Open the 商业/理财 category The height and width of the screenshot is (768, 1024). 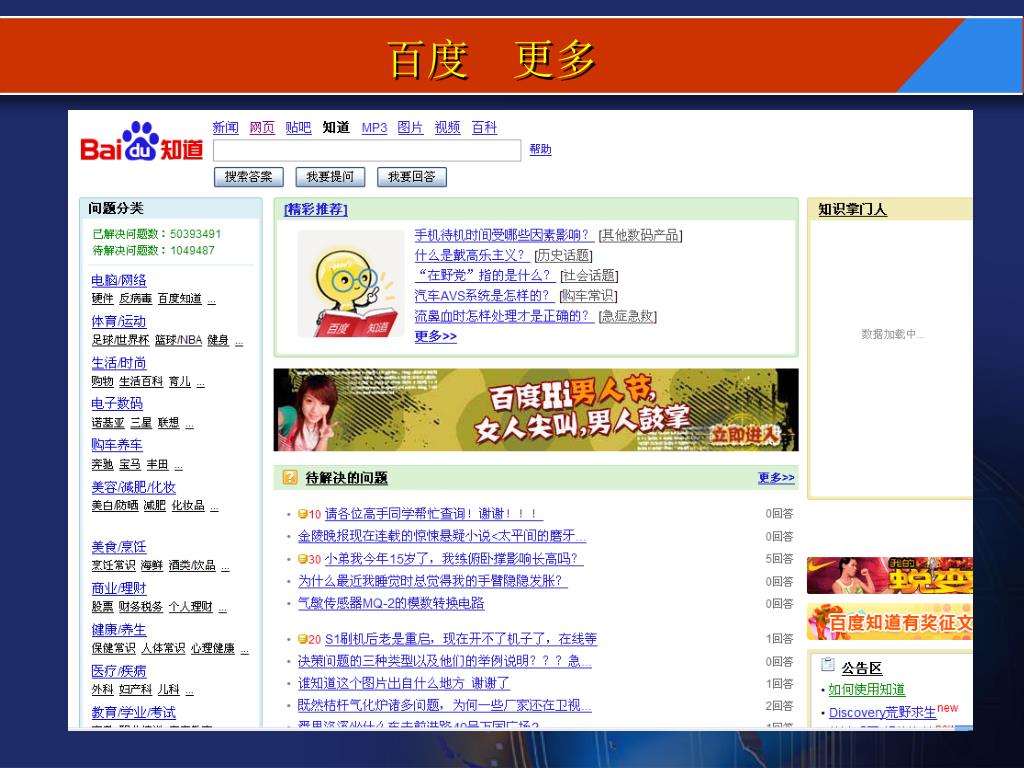tap(119, 588)
